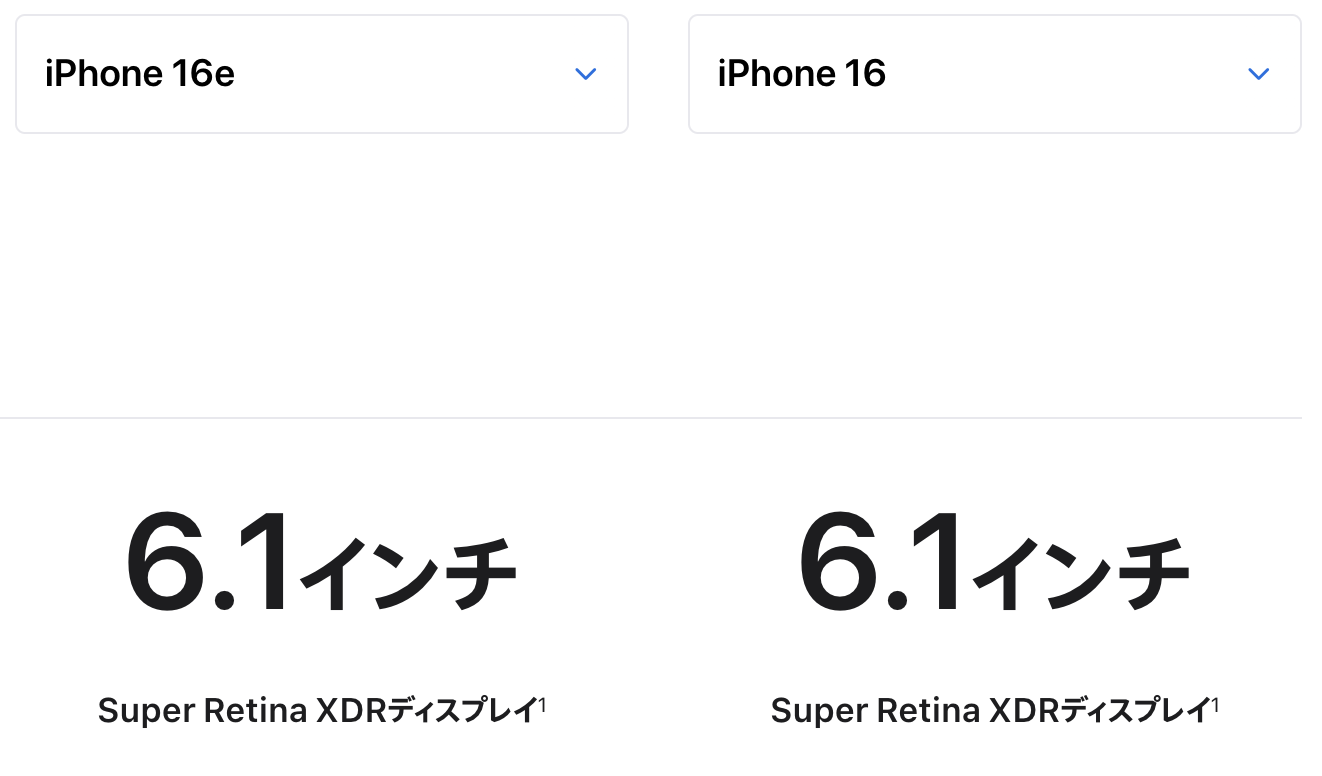The image size is (1322, 776).
Task: Select the iPhone 16e label text
Action: click(x=139, y=73)
